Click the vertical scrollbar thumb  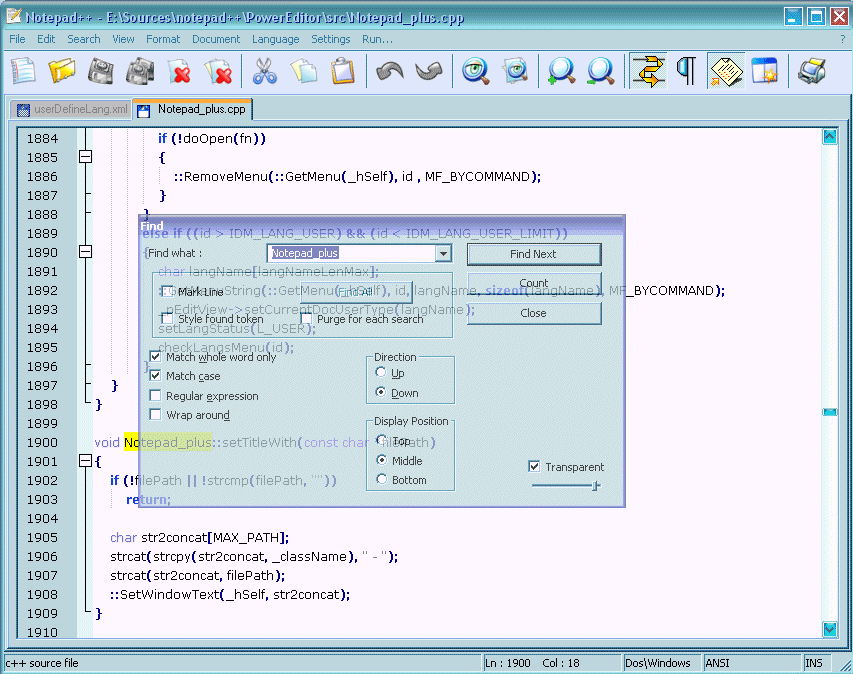tap(830, 412)
